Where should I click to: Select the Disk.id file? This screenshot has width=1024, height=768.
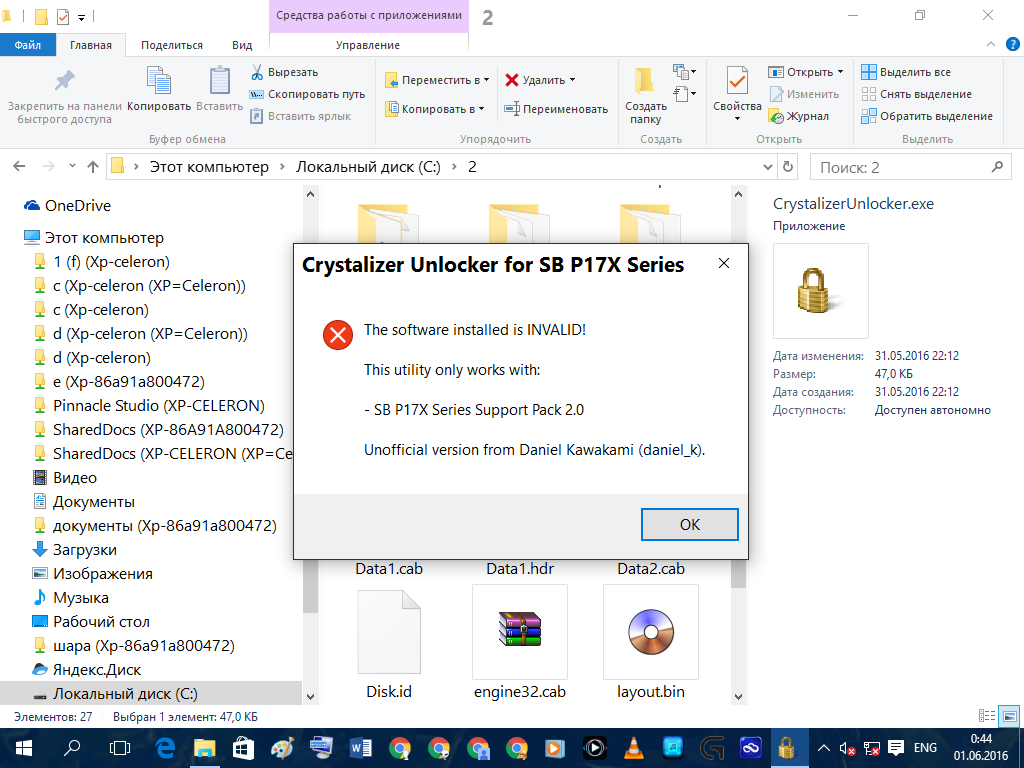click(389, 643)
